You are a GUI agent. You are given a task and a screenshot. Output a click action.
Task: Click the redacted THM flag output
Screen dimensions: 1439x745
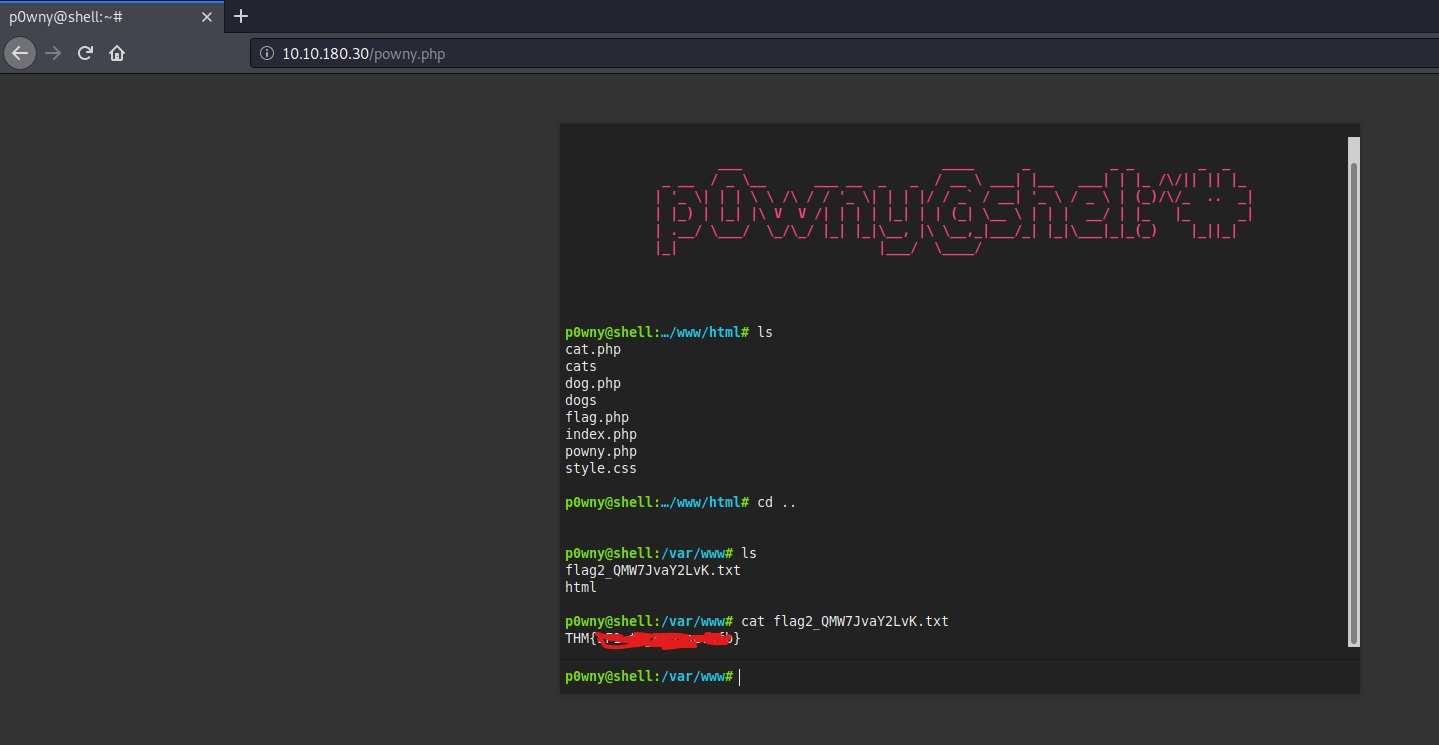[x=653, y=638]
